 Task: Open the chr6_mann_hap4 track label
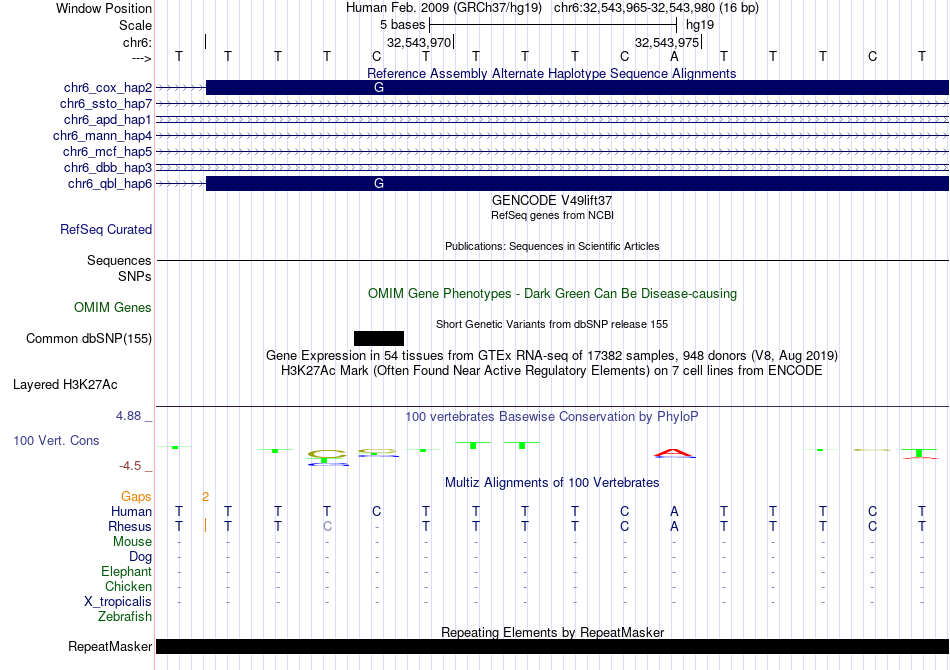(102, 136)
